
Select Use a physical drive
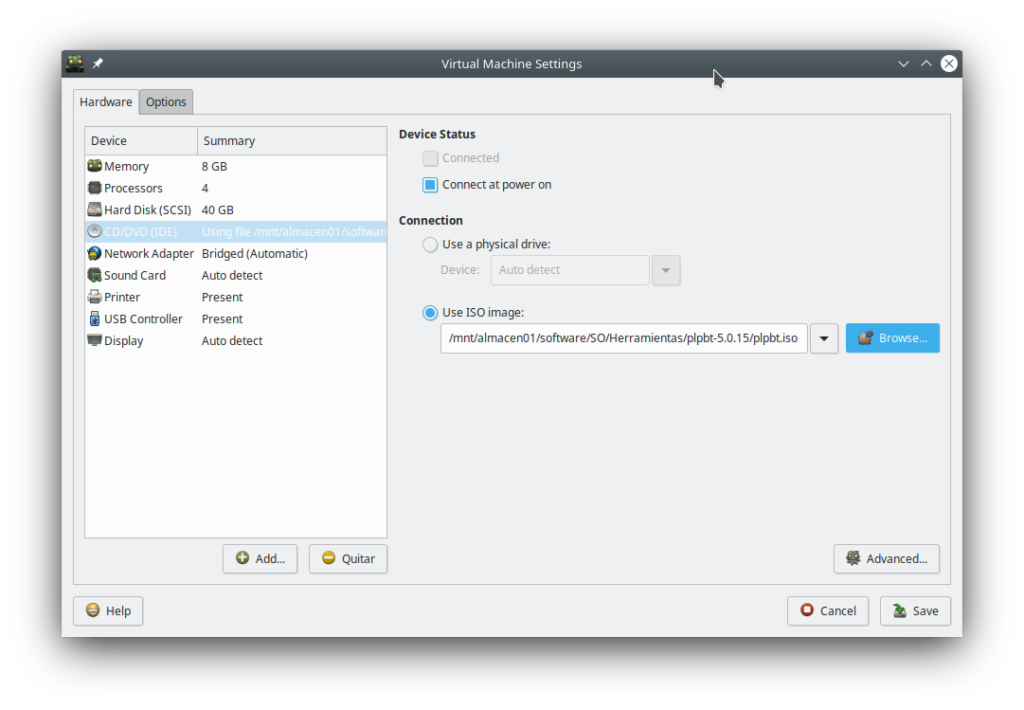point(429,244)
